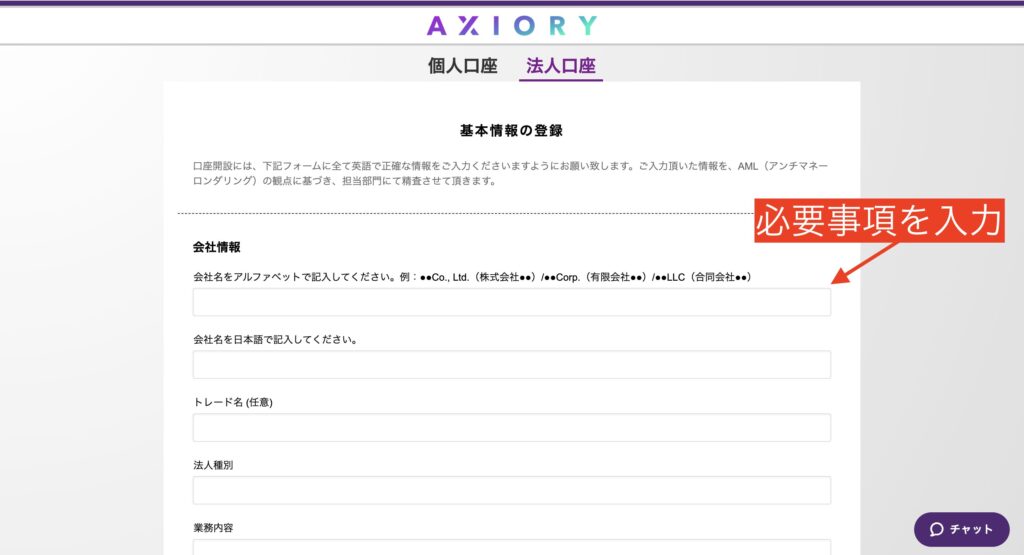Click the トレード名 (任意) input field
The height and width of the screenshot is (555, 1024).
511,428
